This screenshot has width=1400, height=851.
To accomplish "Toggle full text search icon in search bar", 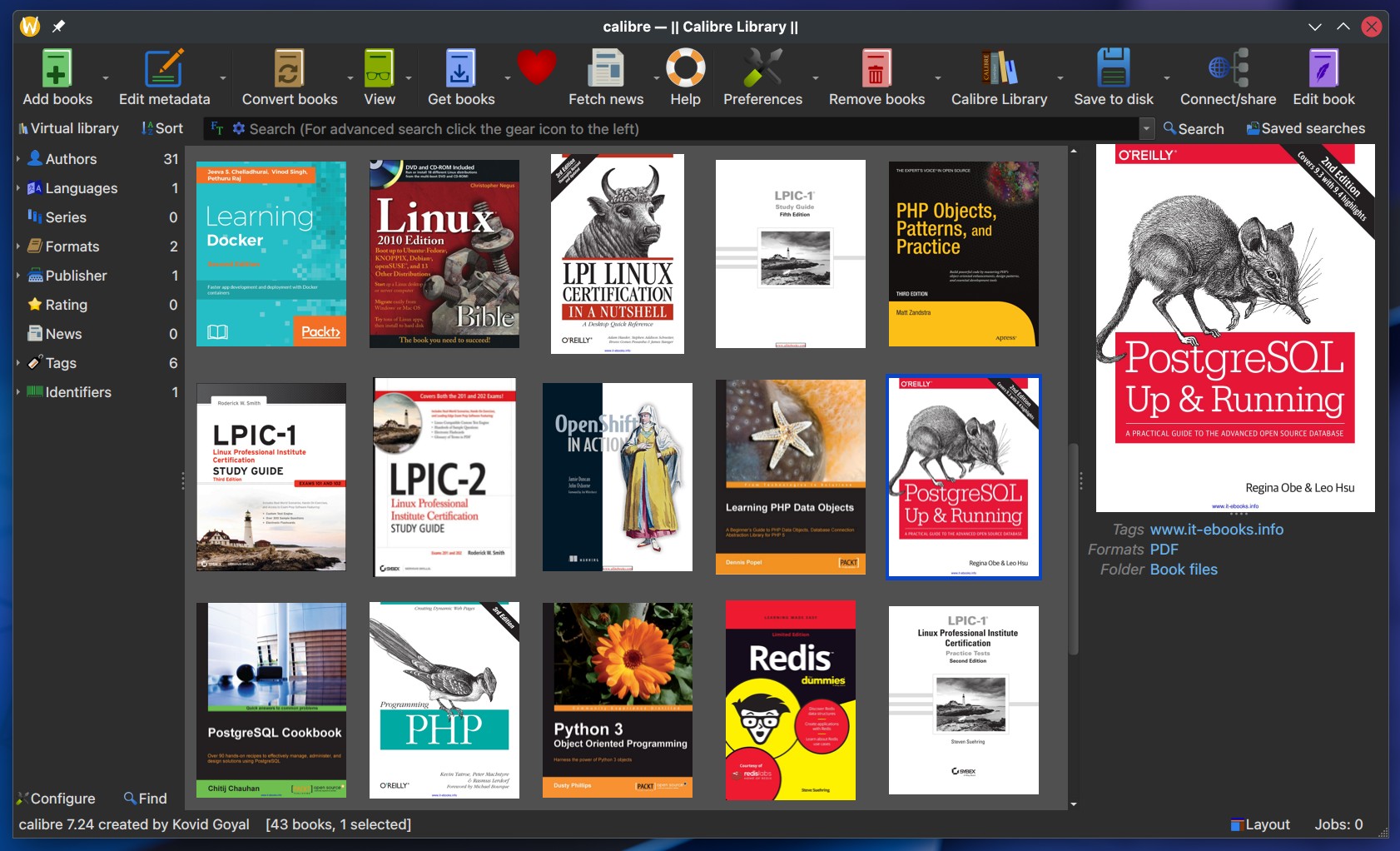I will (217, 128).
